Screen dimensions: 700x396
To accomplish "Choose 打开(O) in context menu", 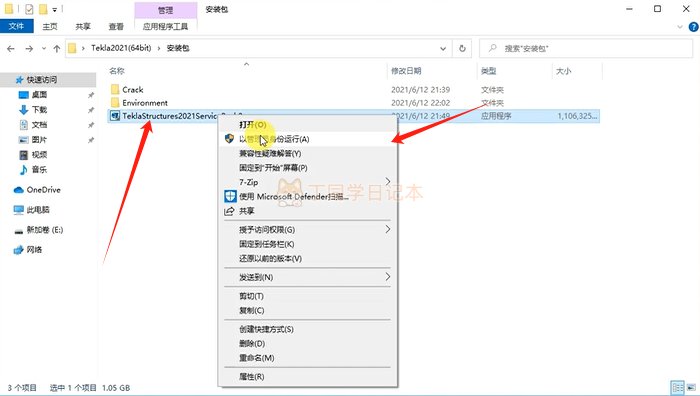I will coord(308,125).
